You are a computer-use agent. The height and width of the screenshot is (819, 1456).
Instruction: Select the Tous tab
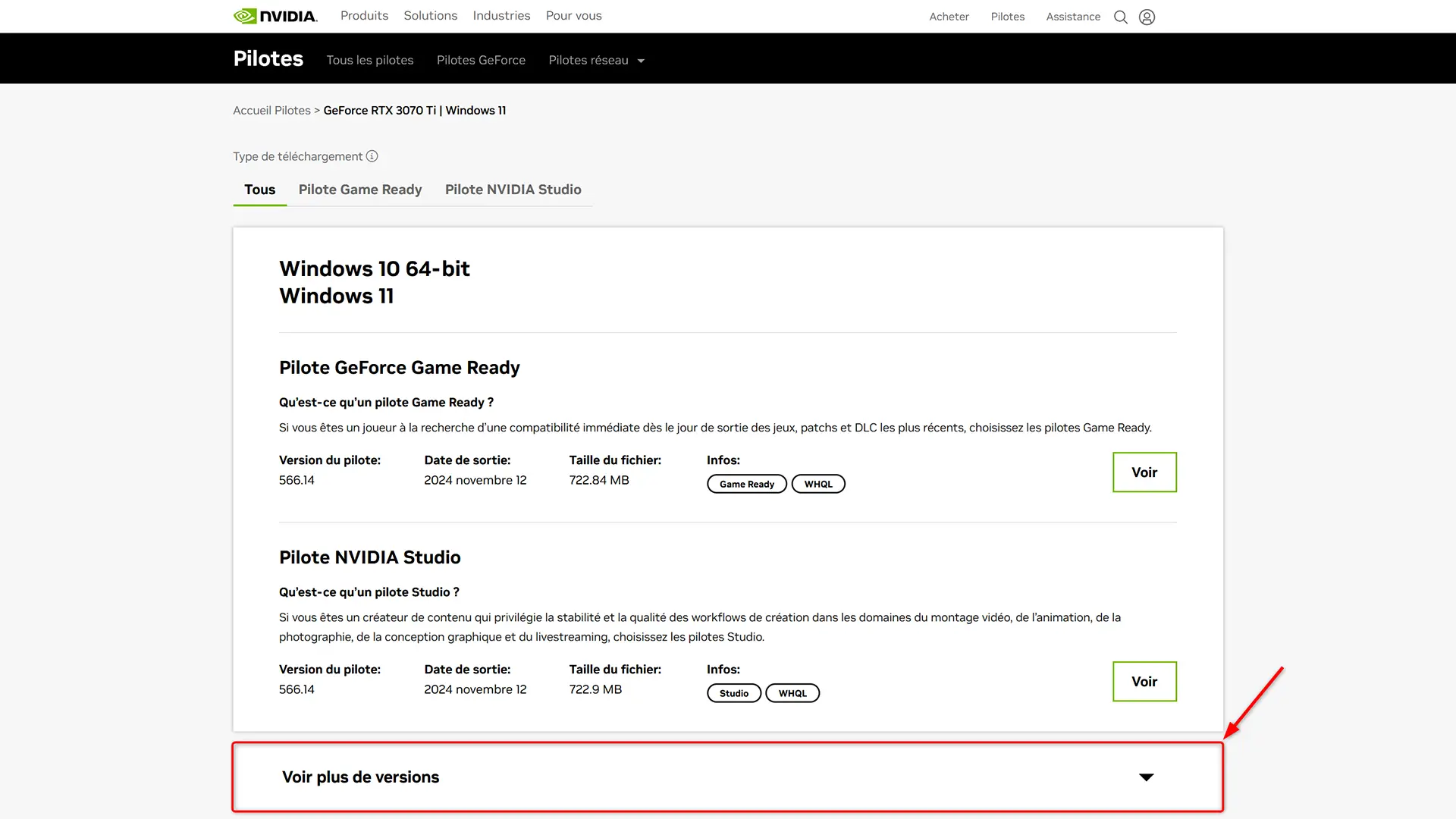(259, 190)
